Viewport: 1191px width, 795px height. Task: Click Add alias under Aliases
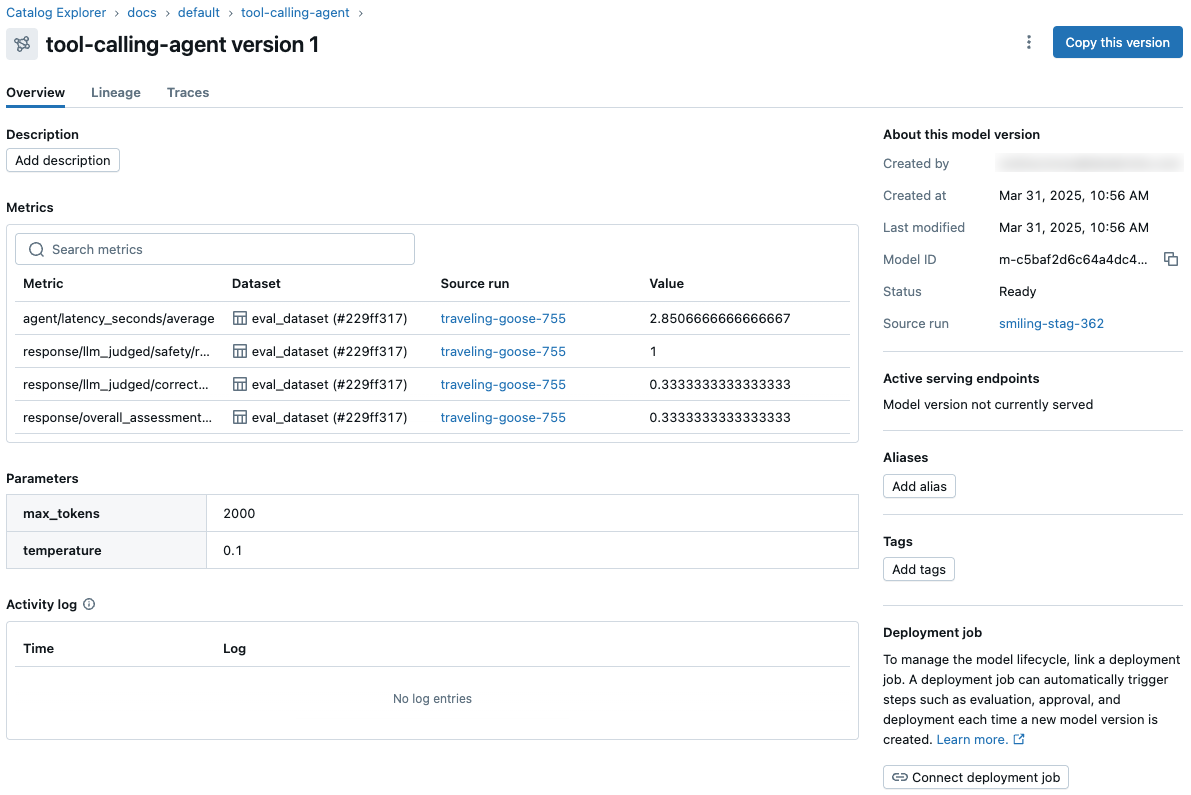tap(919, 486)
